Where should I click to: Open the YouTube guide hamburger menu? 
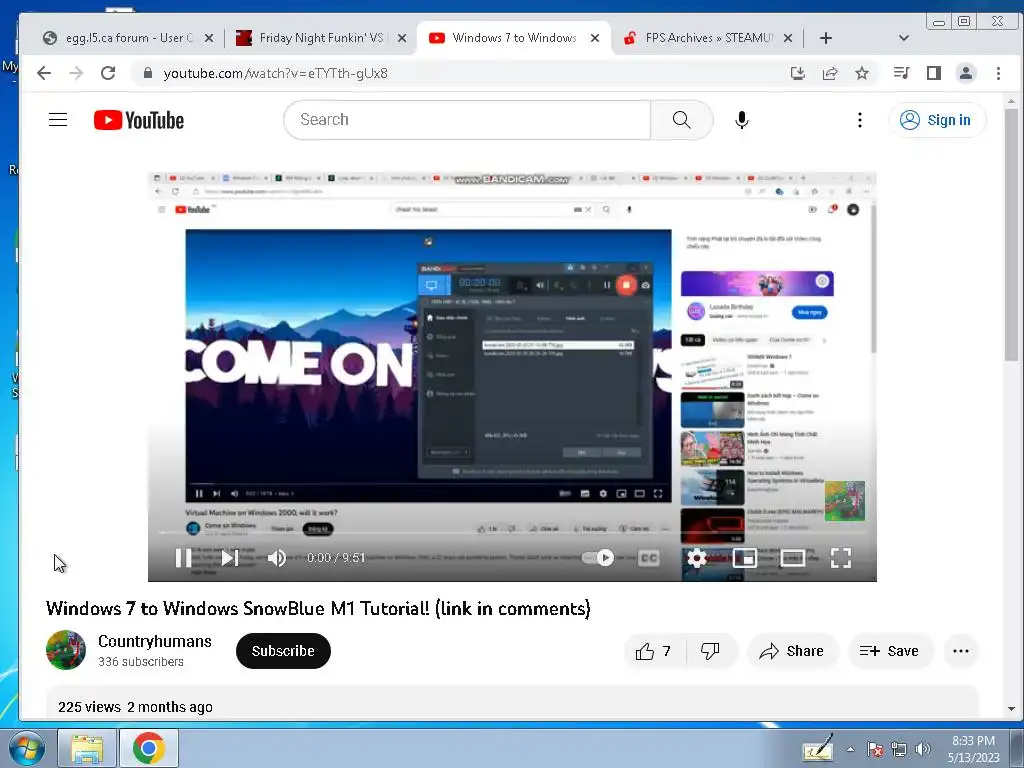[x=58, y=120]
